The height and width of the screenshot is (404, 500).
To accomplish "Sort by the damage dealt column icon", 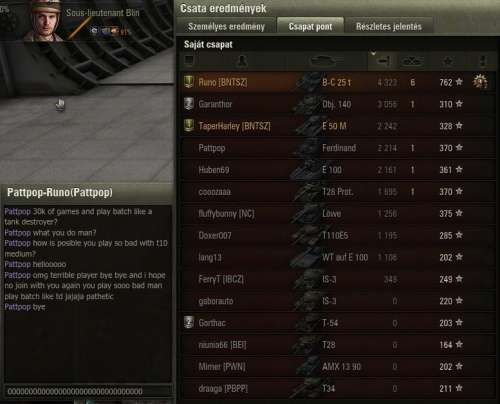I will (x=383, y=61).
